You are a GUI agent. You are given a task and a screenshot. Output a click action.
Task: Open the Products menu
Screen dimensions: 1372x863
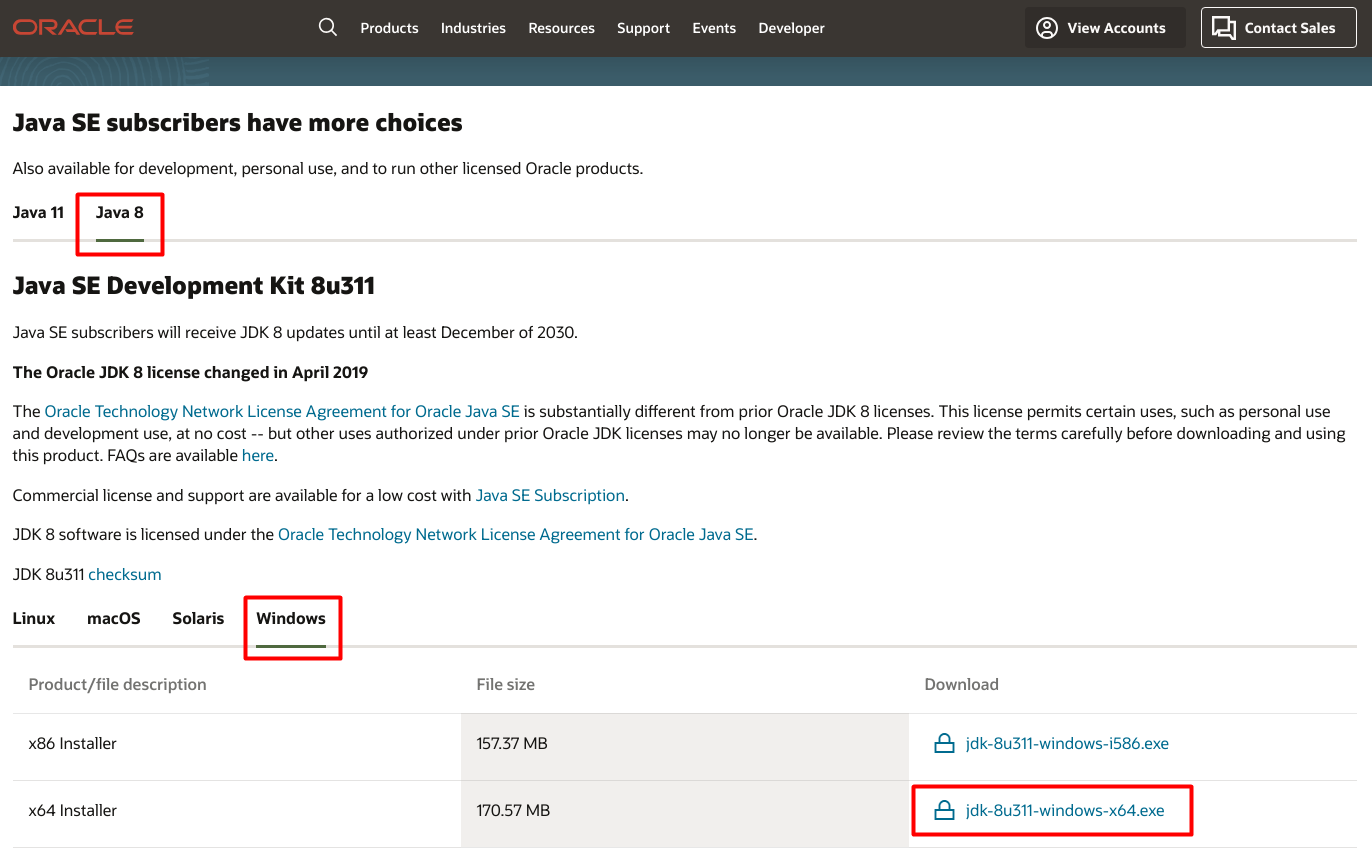[389, 28]
